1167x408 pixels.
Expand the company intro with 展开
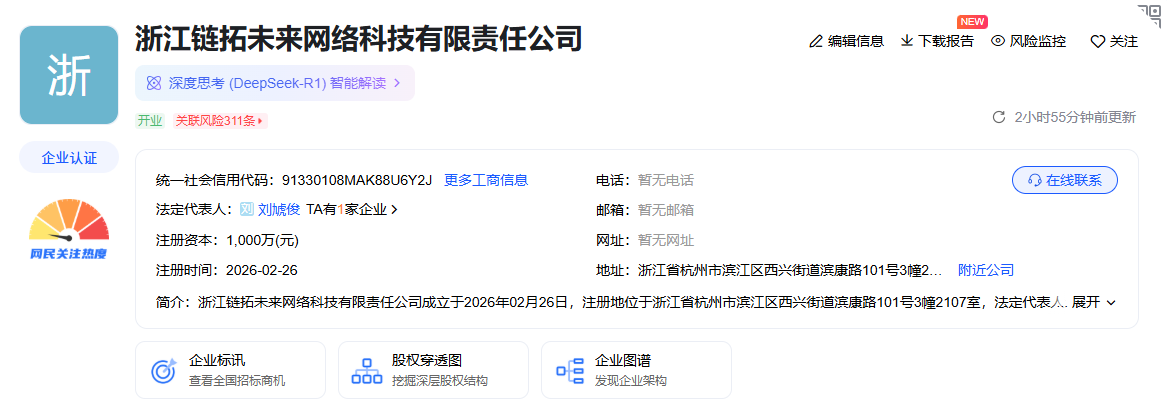click(x=1094, y=301)
